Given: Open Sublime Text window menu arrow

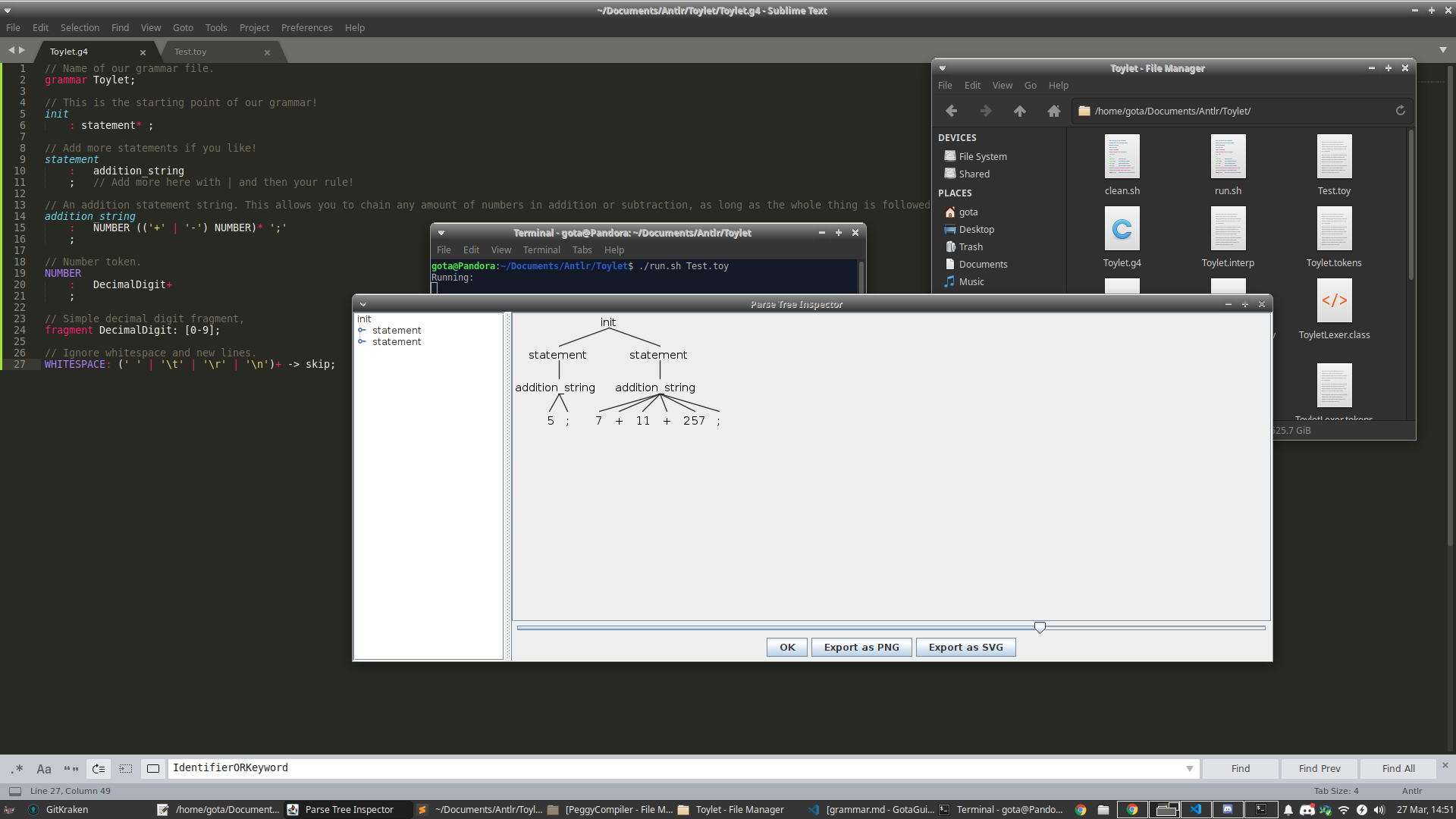Looking at the screenshot, I should (8, 11).
